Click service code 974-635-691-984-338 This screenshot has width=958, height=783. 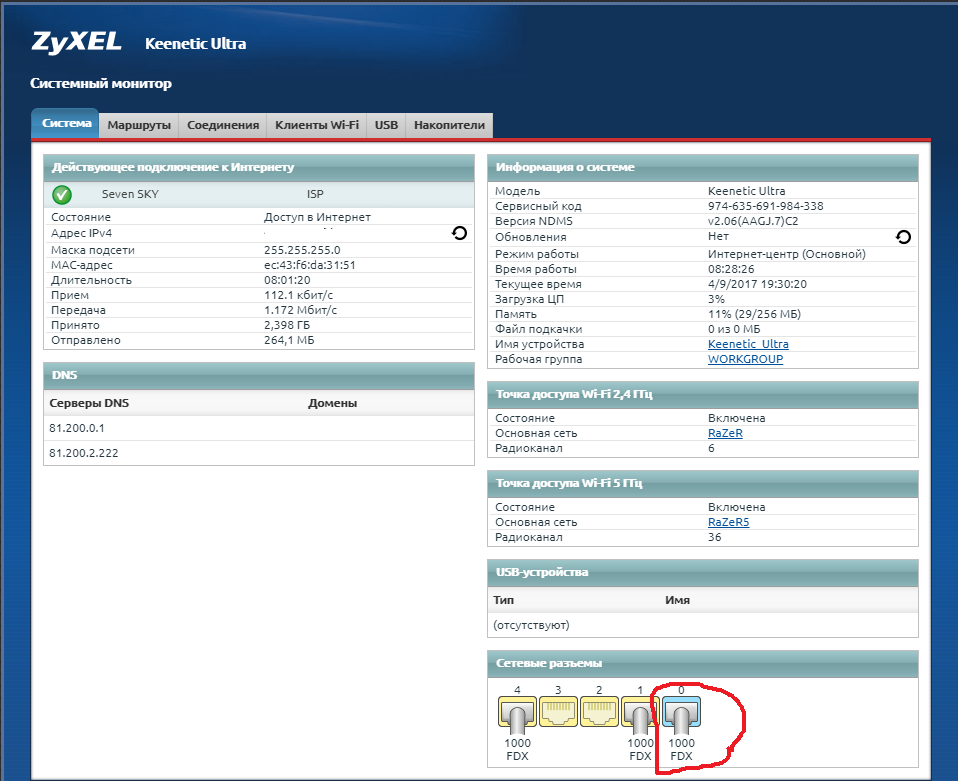click(766, 206)
